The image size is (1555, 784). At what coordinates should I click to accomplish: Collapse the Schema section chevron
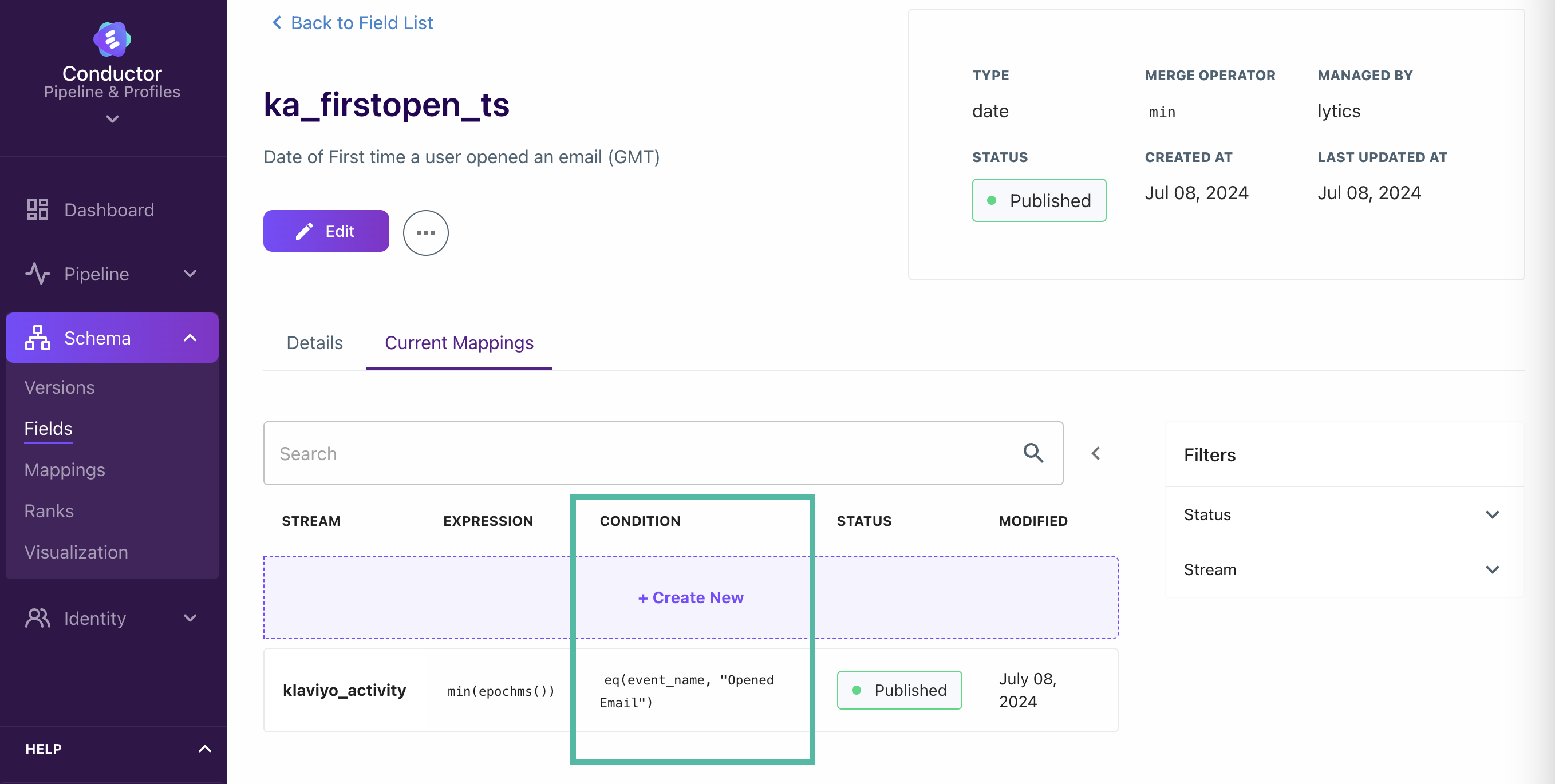(x=190, y=338)
